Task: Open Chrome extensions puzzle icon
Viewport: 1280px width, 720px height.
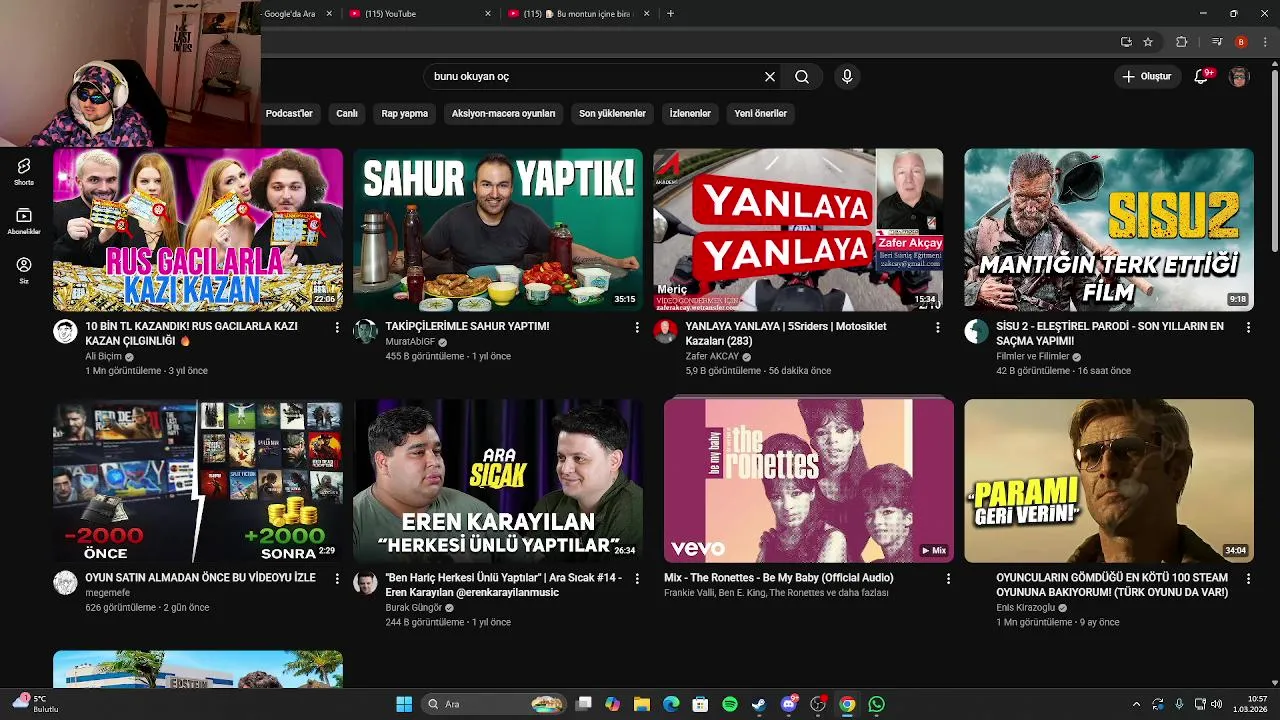Action: (x=1182, y=42)
